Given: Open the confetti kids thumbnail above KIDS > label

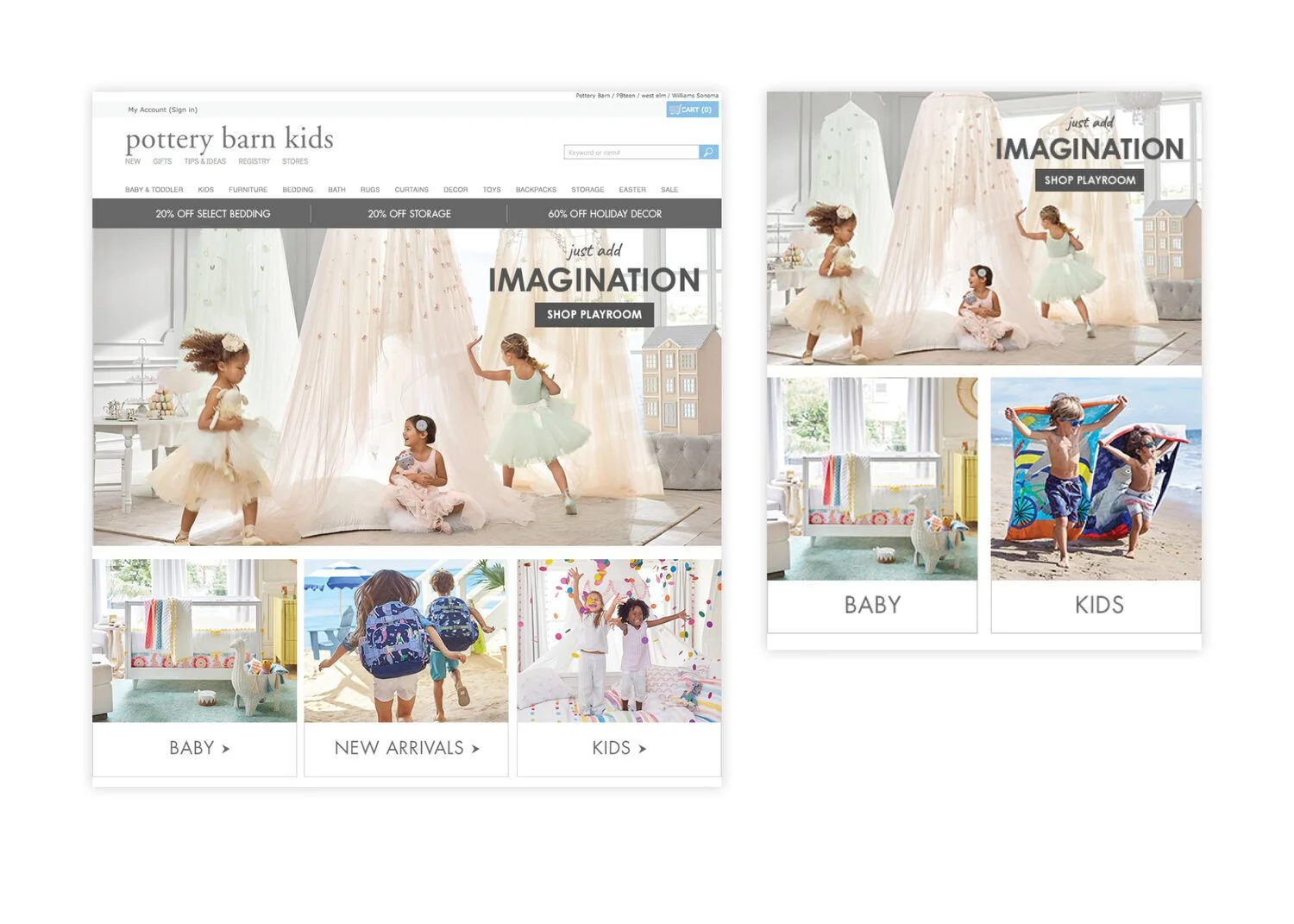Looking at the screenshot, I should click(x=619, y=641).
